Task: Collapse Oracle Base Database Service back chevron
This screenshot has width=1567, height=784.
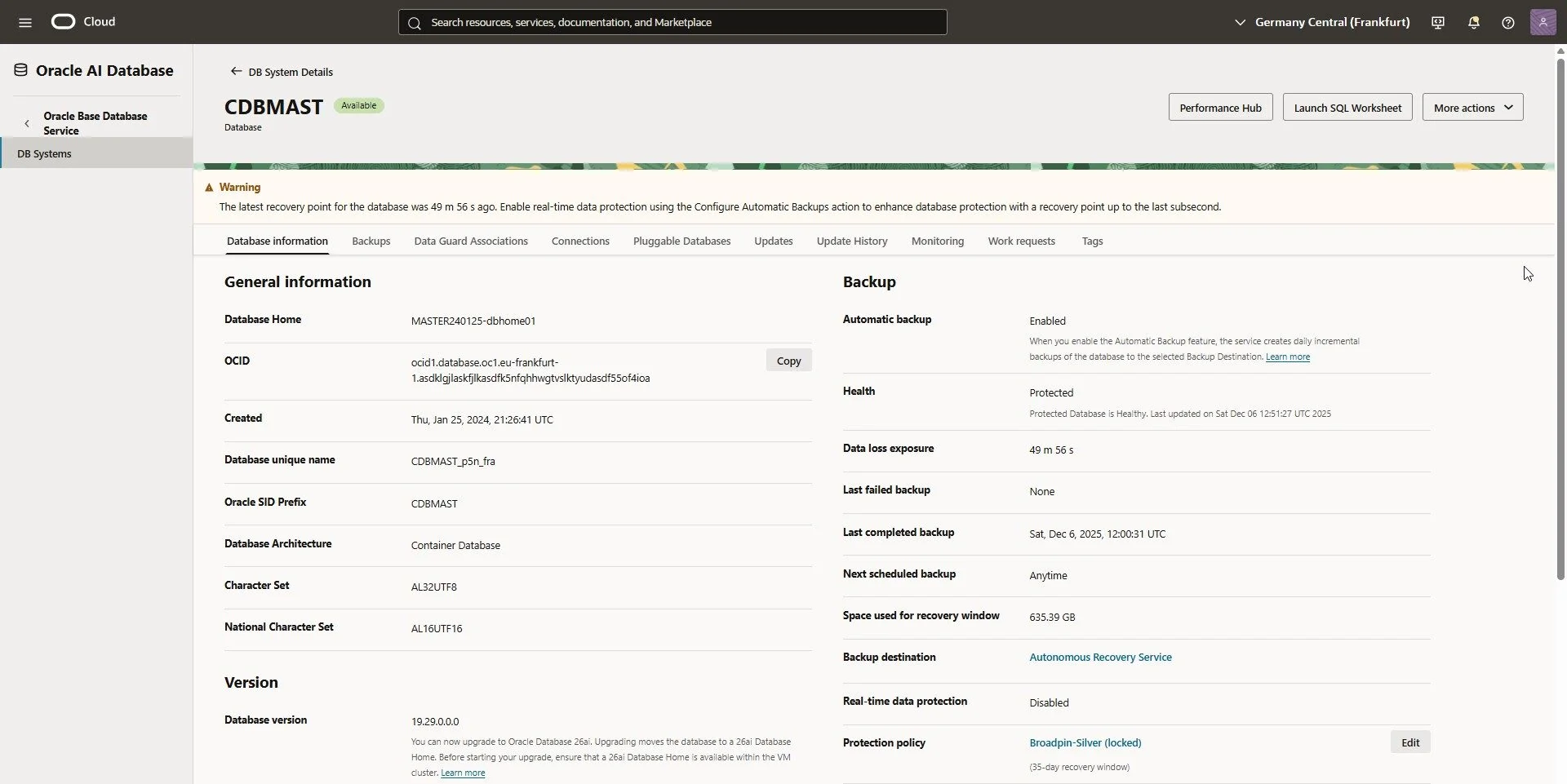Action: [27, 123]
